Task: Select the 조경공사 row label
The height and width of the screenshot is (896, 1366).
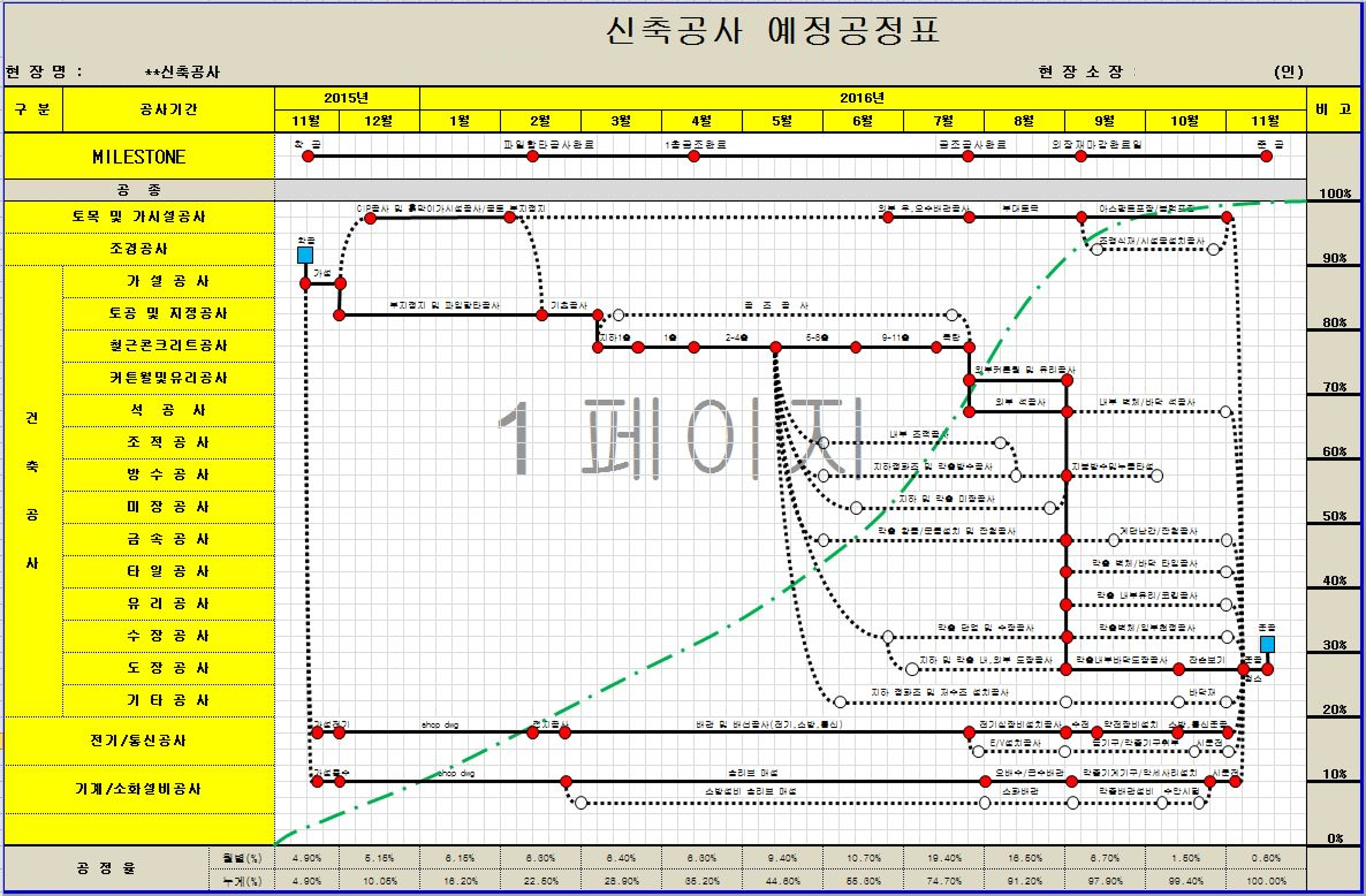Action: pyautogui.click(x=139, y=249)
